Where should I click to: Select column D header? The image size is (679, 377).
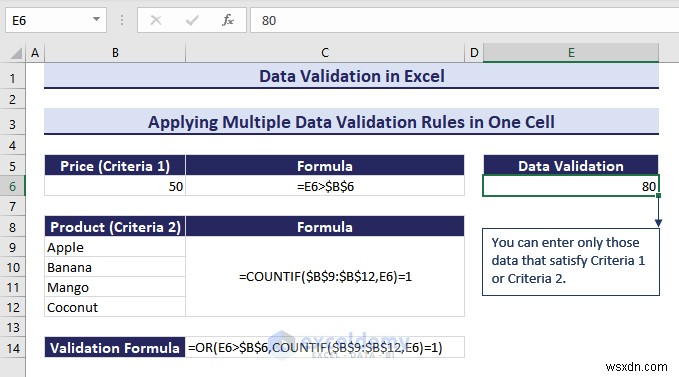(x=474, y=53)
